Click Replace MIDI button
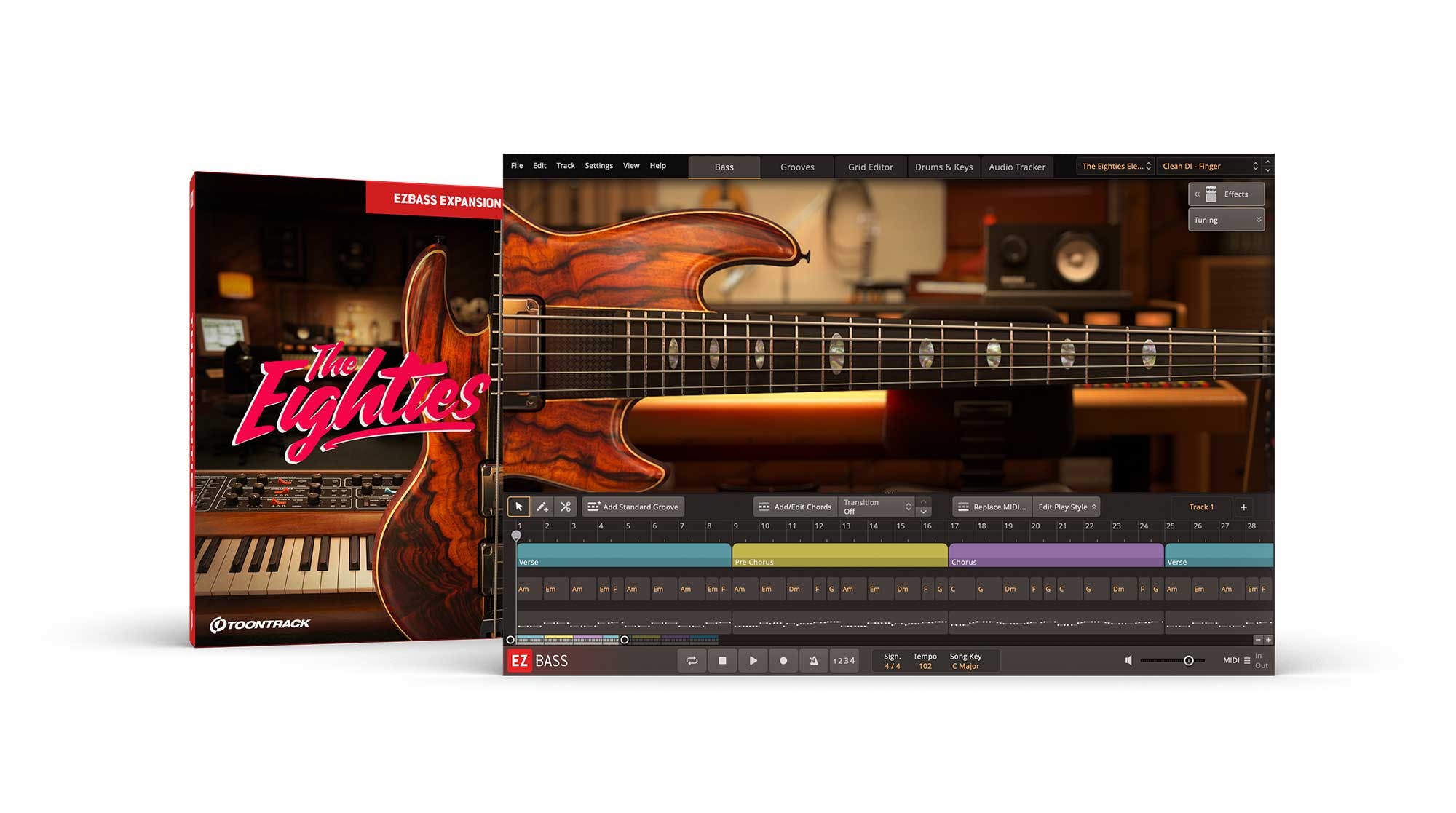 [x=992, y=507]
